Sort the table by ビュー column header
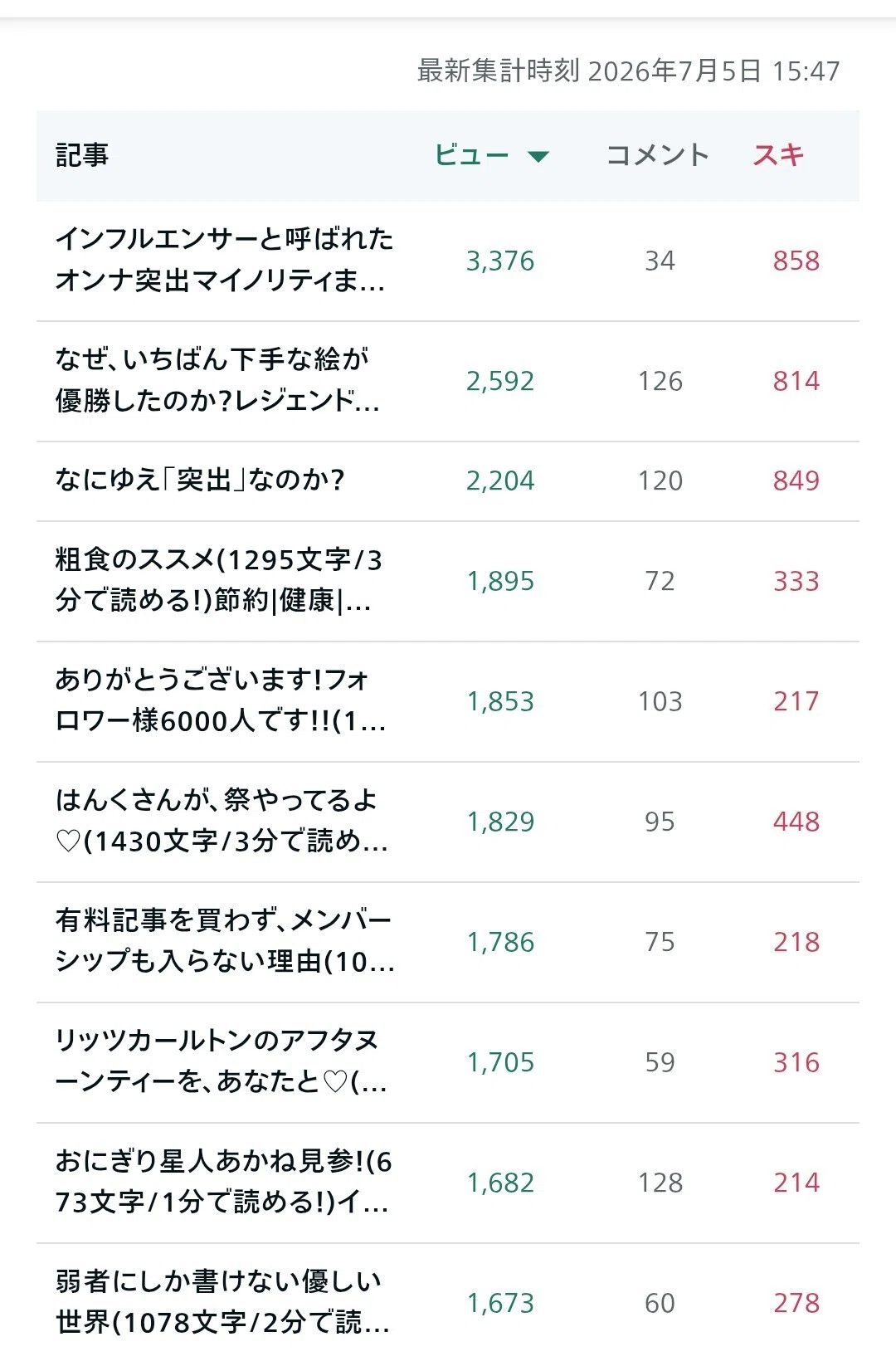 (472, 155)
